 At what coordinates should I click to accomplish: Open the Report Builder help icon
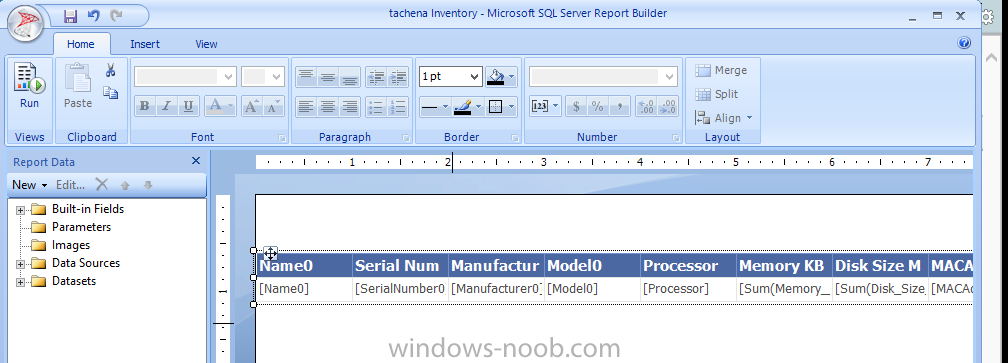tap(964, 43)
